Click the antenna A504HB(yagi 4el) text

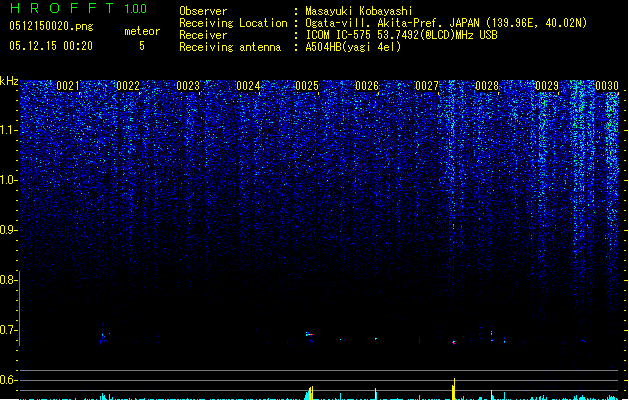(x=353, y=47)
